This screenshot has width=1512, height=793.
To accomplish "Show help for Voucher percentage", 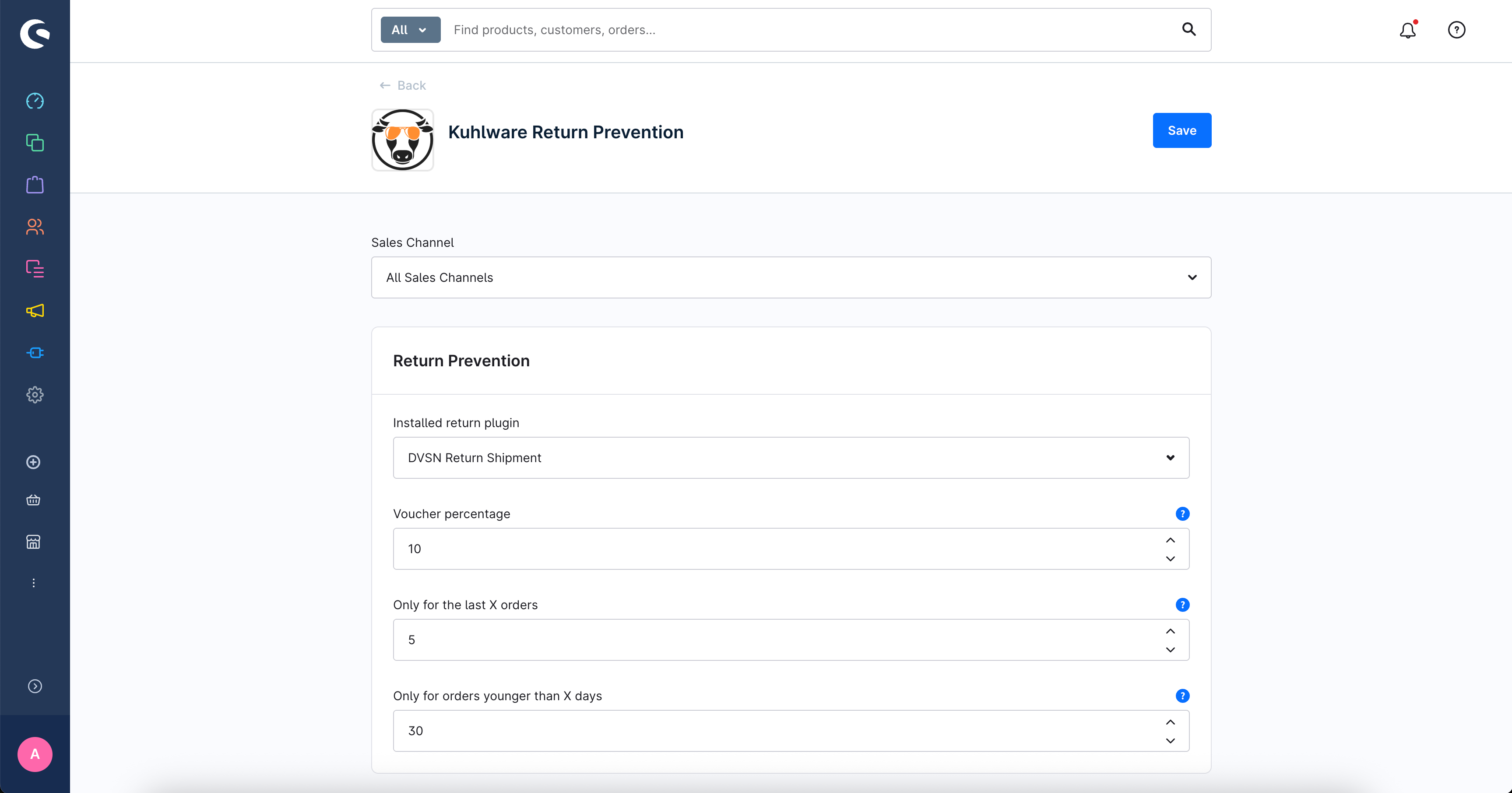I will pyautogui.click(x=1182, y=514).
